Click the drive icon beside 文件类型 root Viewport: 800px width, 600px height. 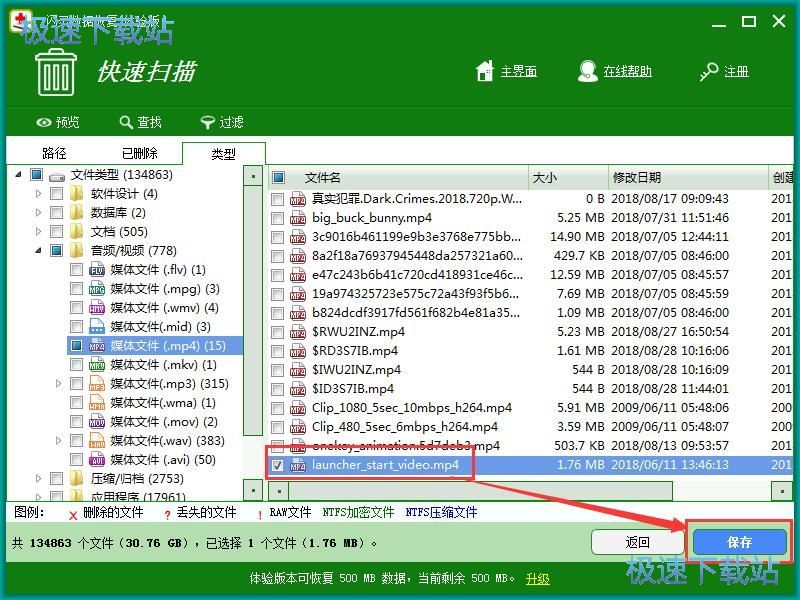click(57, 177)
